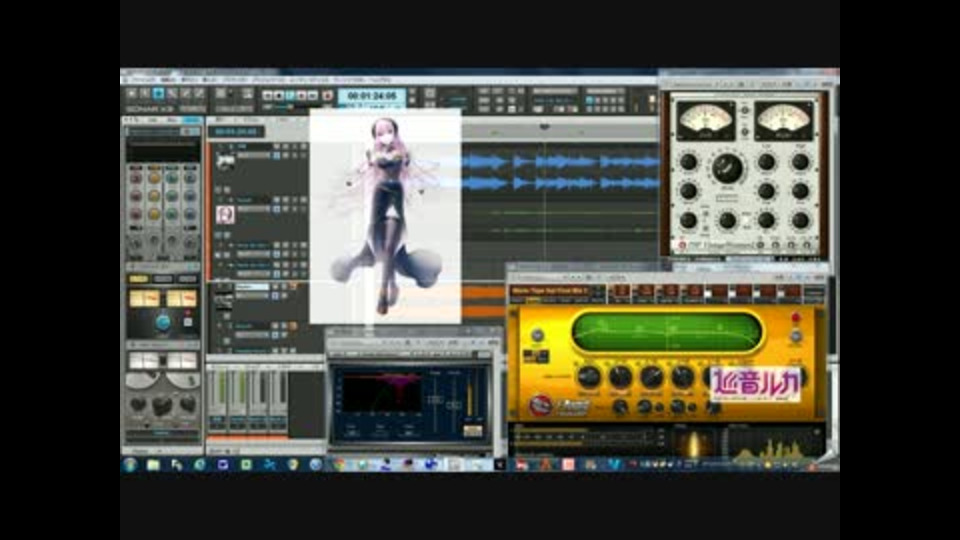960x540 pixels.
Task: Click the small time readout above the track list
Action: 236,132
